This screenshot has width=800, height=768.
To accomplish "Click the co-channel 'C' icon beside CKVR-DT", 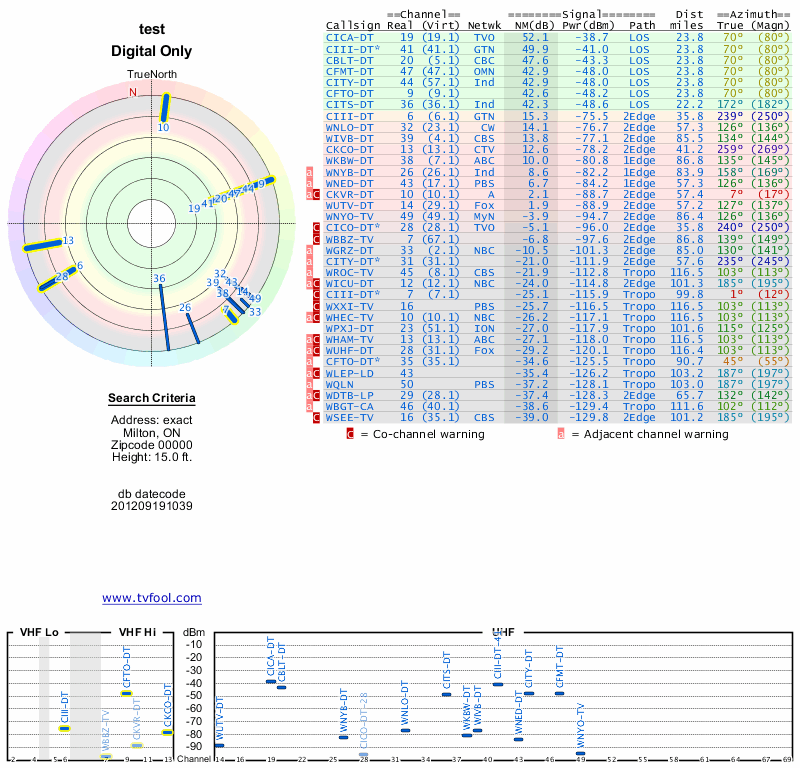I will (316, 195).
